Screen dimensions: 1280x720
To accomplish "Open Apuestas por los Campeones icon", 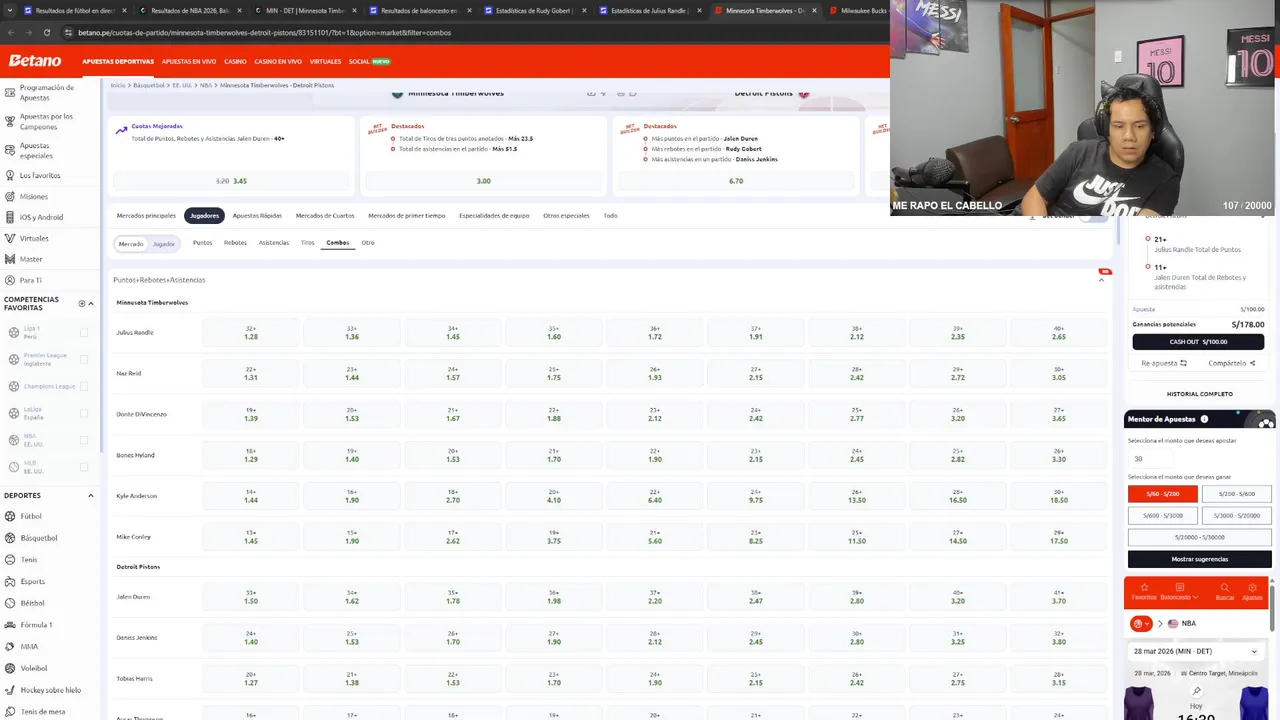I will [x=9, y=121].
